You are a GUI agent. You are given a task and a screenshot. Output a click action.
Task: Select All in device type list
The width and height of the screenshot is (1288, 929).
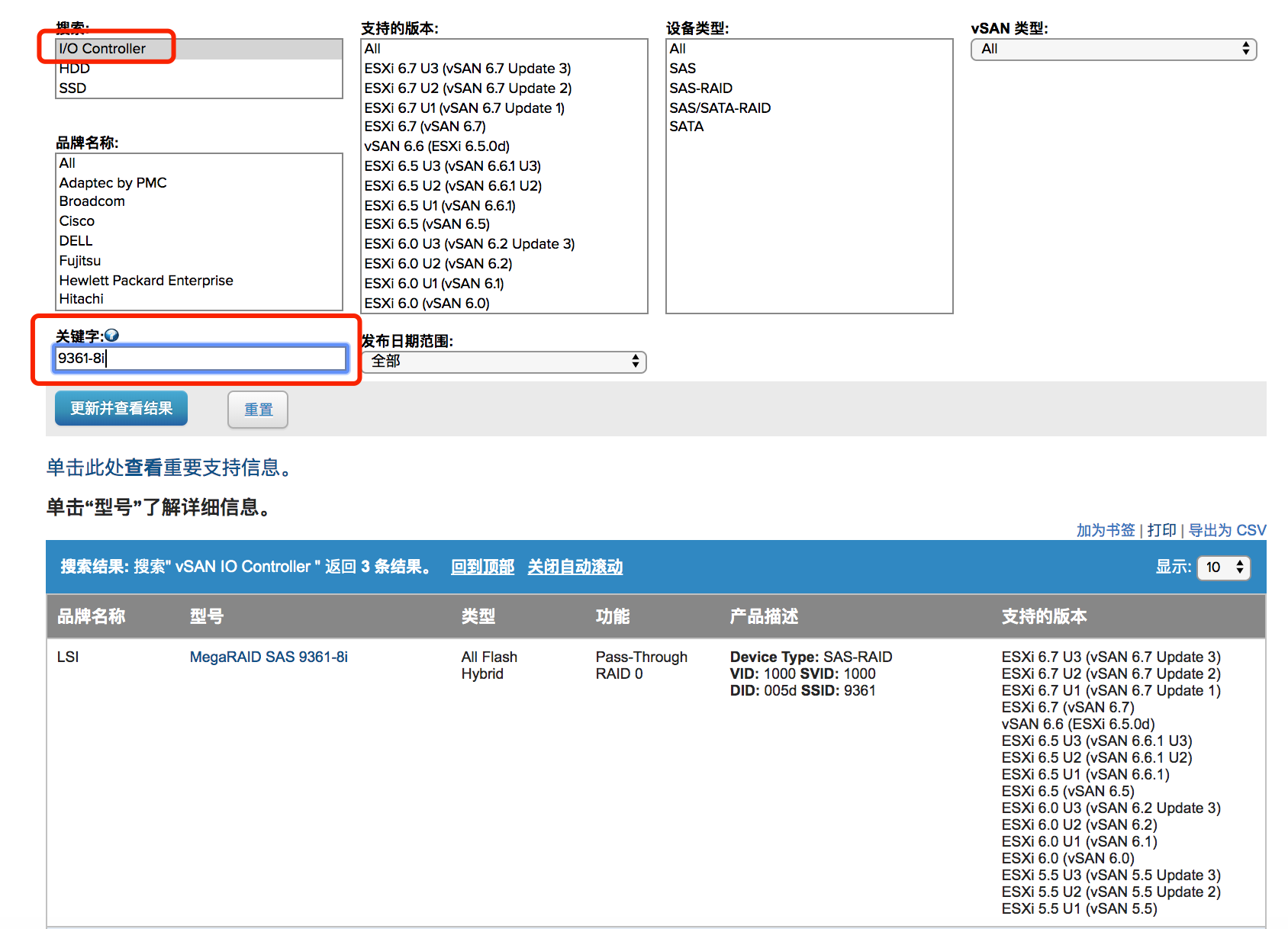810,49
